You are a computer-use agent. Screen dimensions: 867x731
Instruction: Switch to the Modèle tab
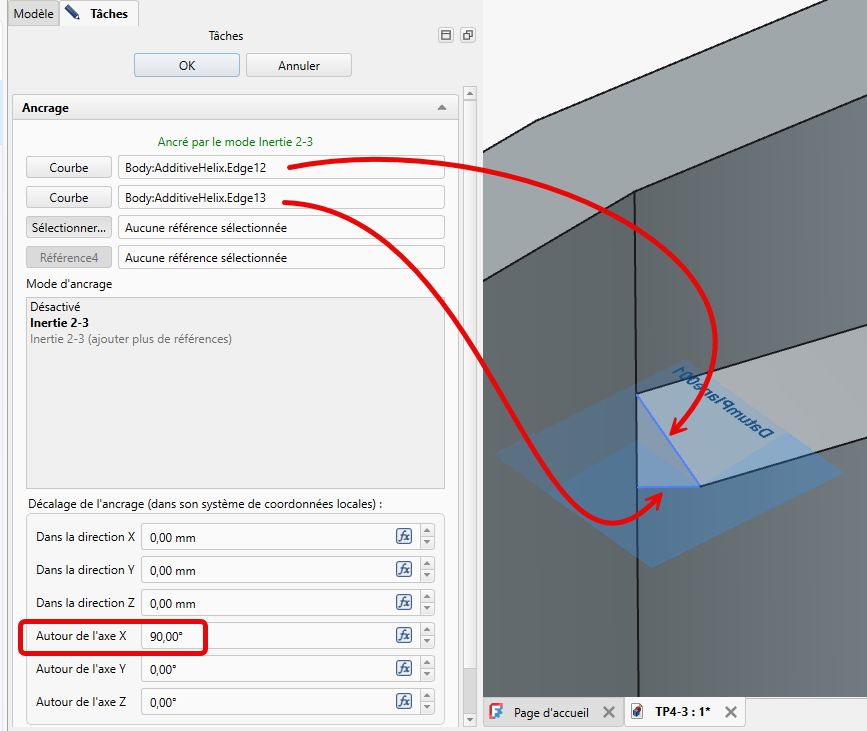(32, 14)
